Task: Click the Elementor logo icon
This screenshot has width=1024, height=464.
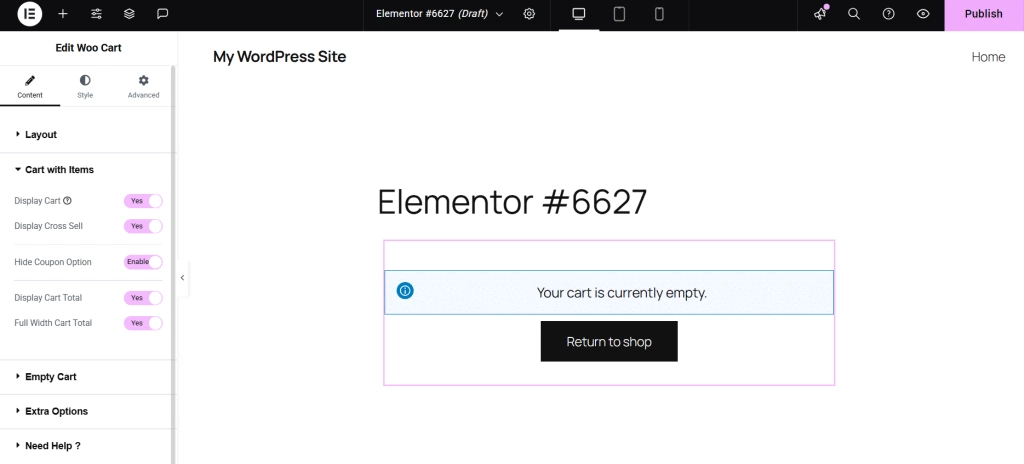Action: click(x=30, y=14)
